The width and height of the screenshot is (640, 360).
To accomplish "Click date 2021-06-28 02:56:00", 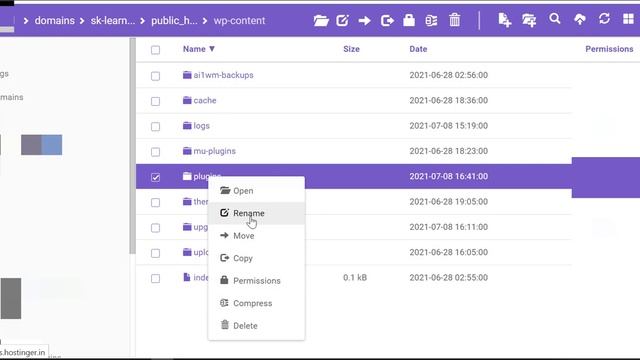I will 449,75.
